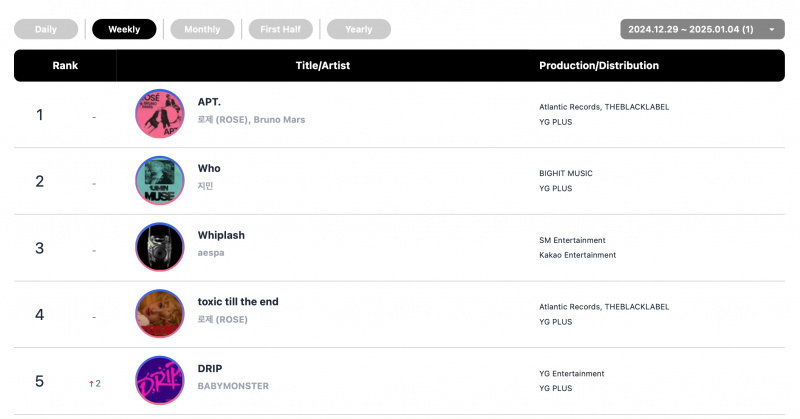Select the Weekly chart tab
Screen dimensions: 800x419
124,29
